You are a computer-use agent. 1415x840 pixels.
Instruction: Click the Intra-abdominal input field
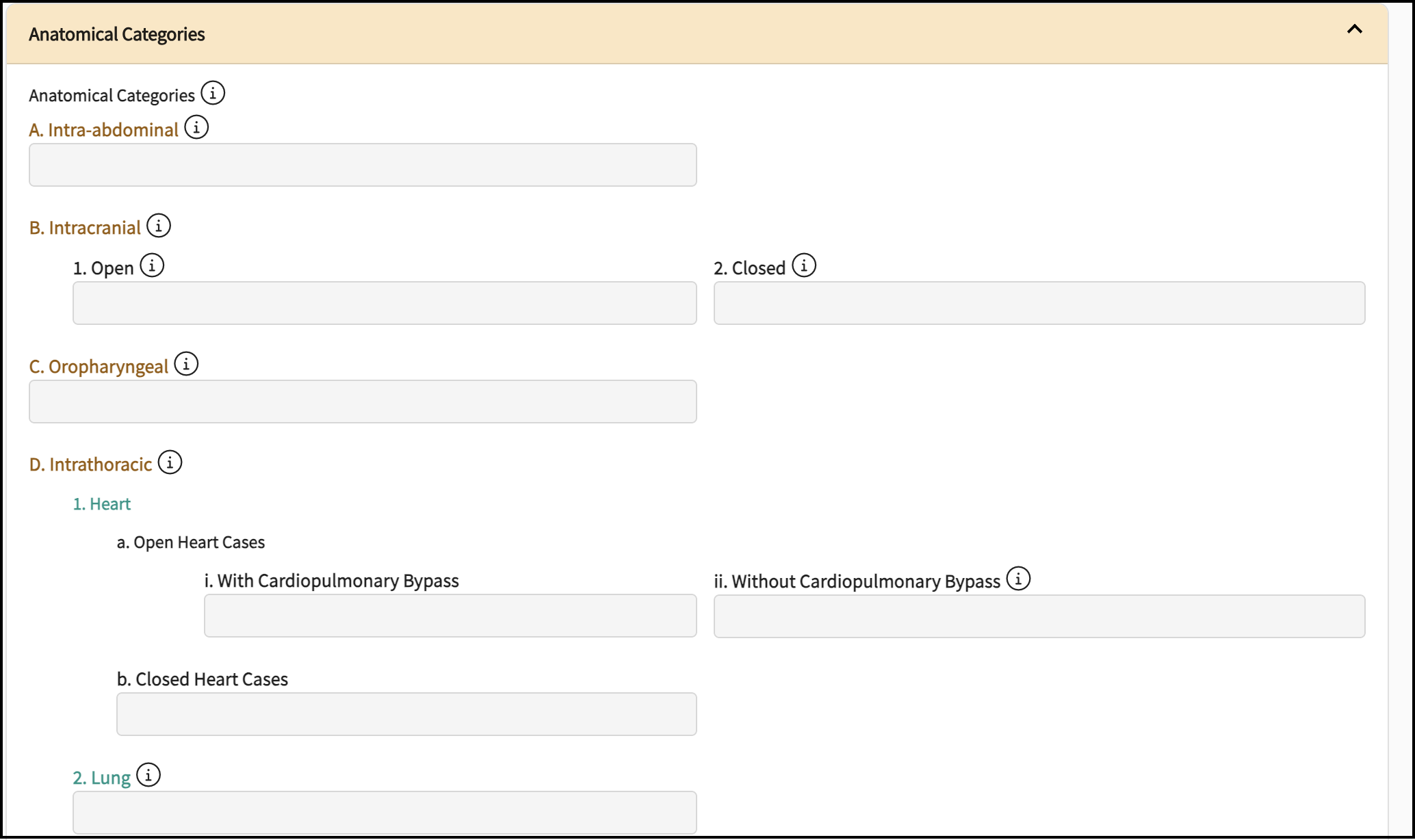(363, 165)
